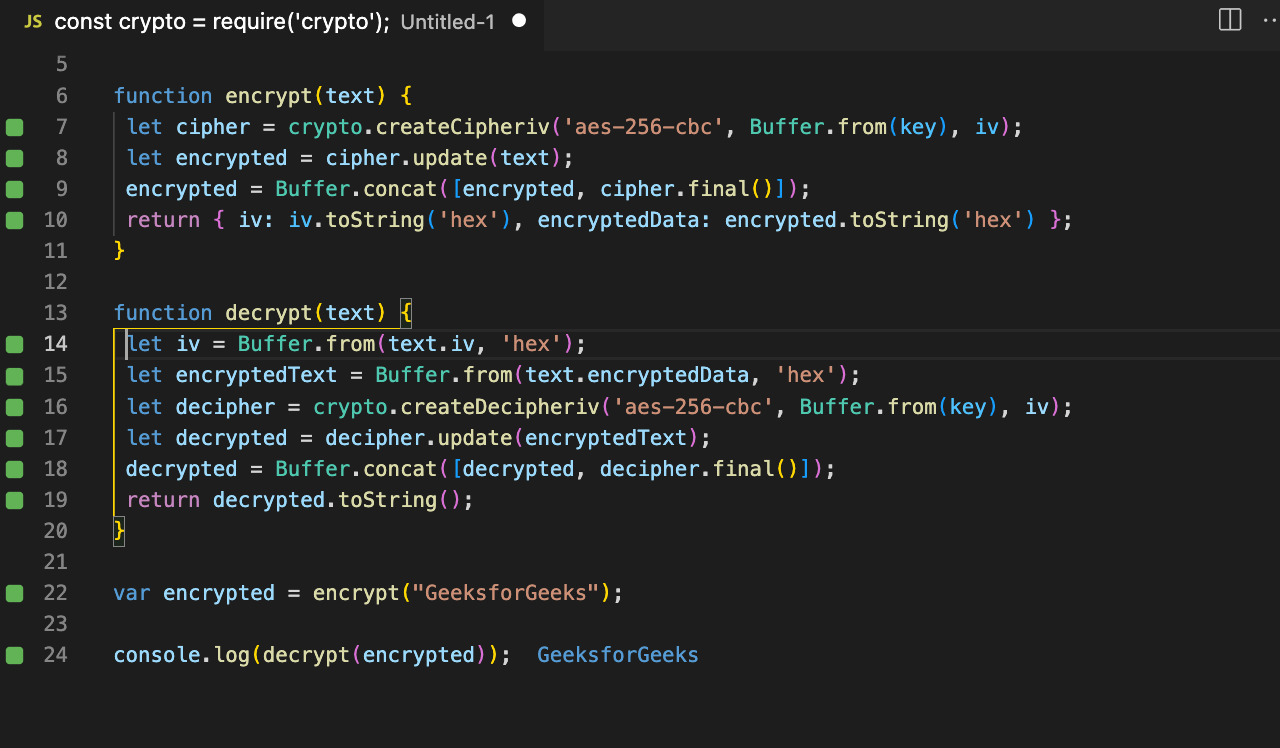Click the inline GeeksforGeeks output result
The width and height of the screenshot is (1280, 748).
(618, 655)
